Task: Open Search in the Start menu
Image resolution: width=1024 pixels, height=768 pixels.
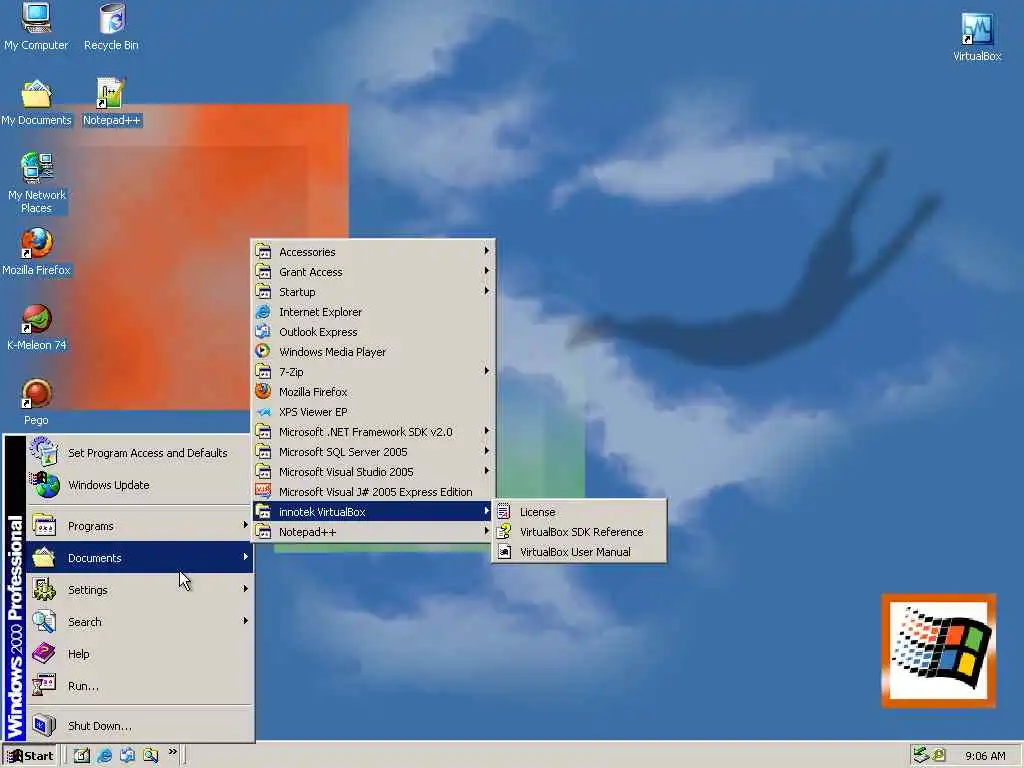Action: [x=140, y=622]
